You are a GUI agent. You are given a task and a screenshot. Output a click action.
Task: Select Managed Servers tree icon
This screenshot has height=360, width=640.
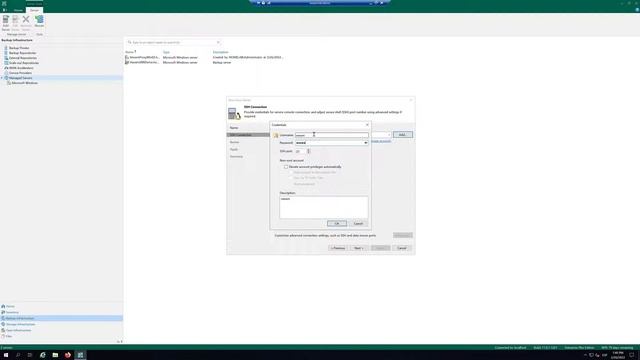6,78
